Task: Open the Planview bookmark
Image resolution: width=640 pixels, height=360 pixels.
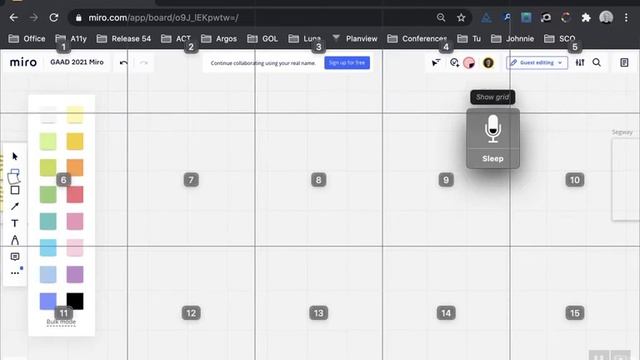Action: [355, 39]
